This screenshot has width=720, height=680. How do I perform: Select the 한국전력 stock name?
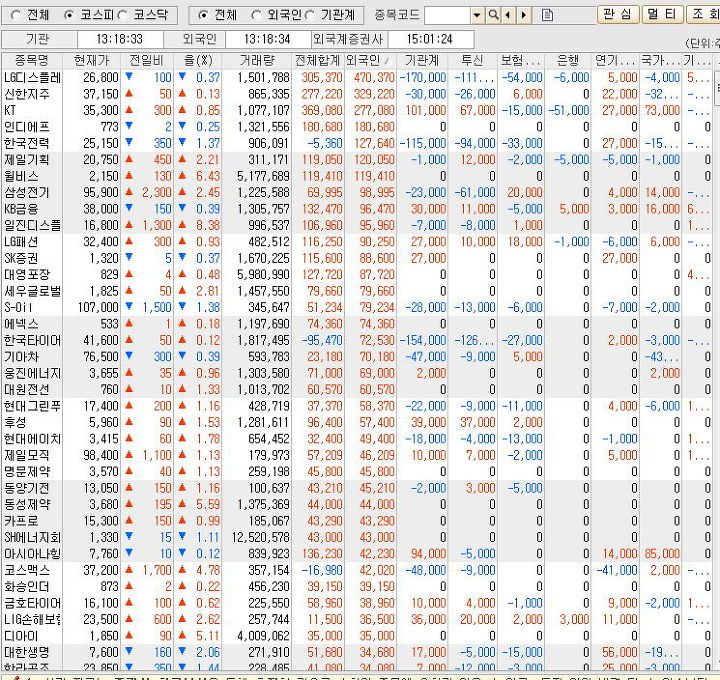pyautogui.click(x=26, y=143)
